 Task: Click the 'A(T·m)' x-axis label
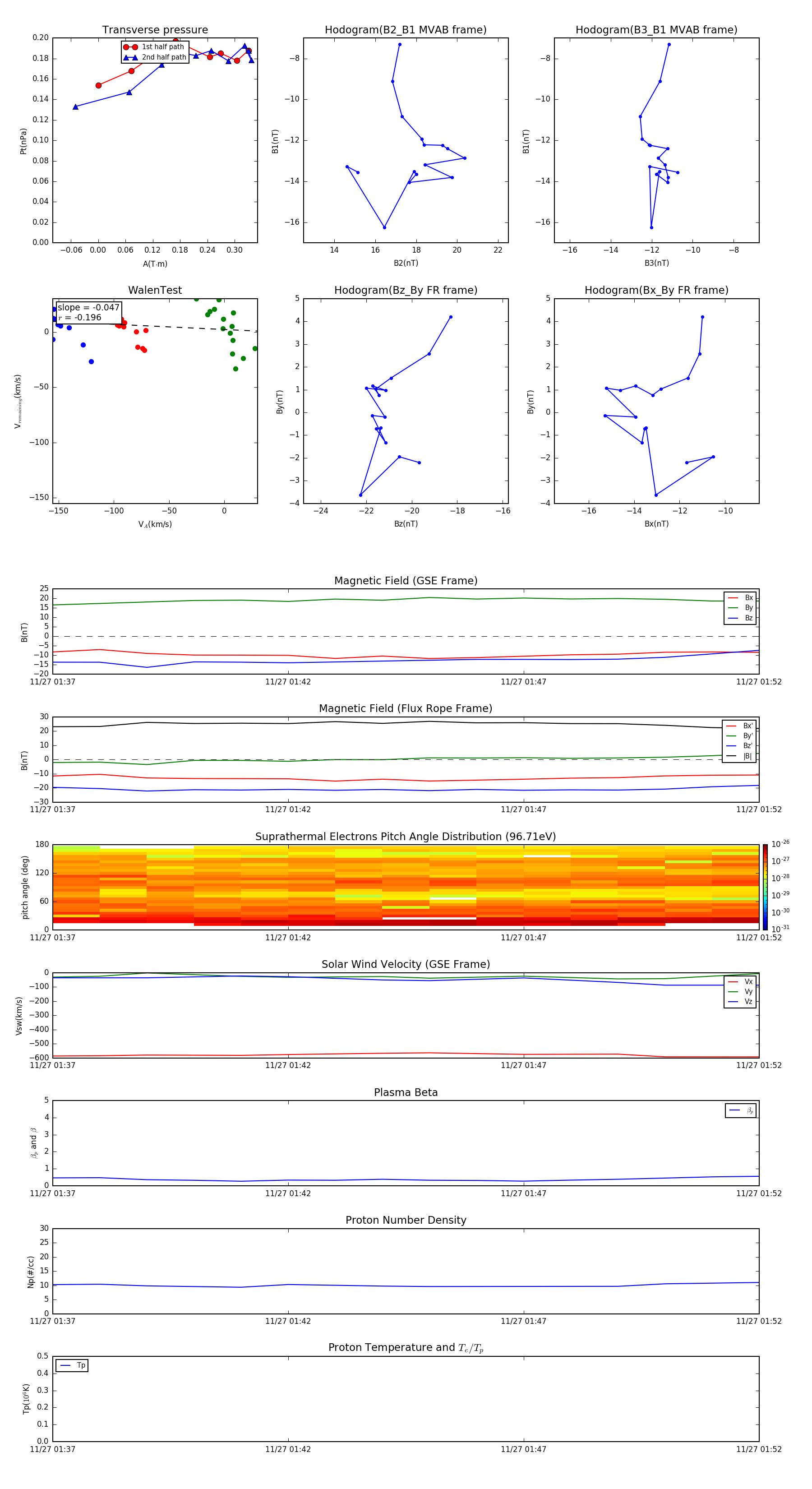(x=155, y=264)
